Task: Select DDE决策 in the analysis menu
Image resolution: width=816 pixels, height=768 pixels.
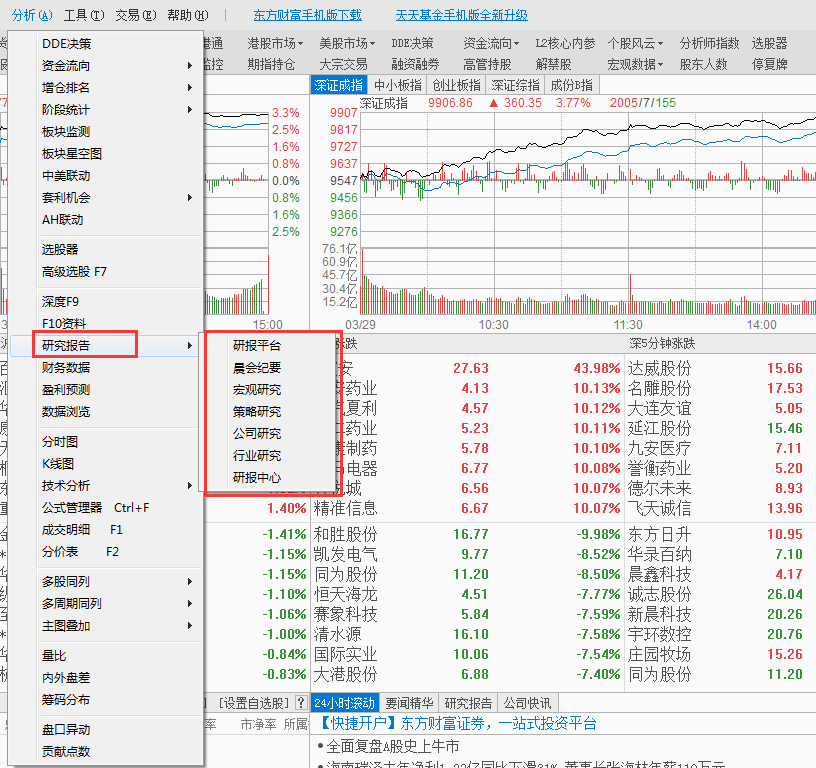Action: pos(67,44)
